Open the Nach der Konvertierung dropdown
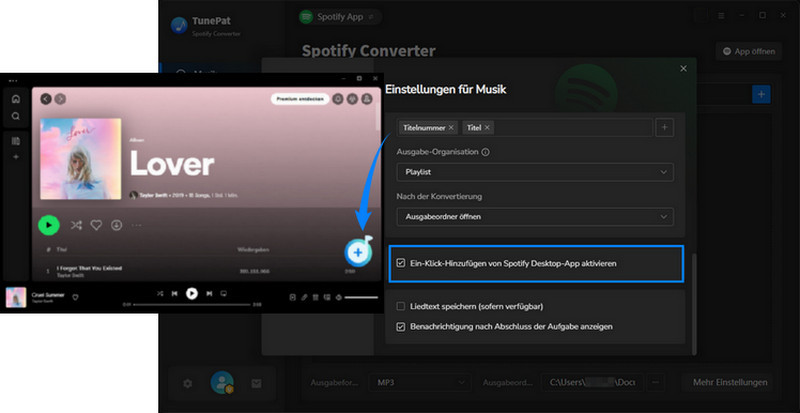This screenshot has height=413, width=800. click(x=535, y=216)
